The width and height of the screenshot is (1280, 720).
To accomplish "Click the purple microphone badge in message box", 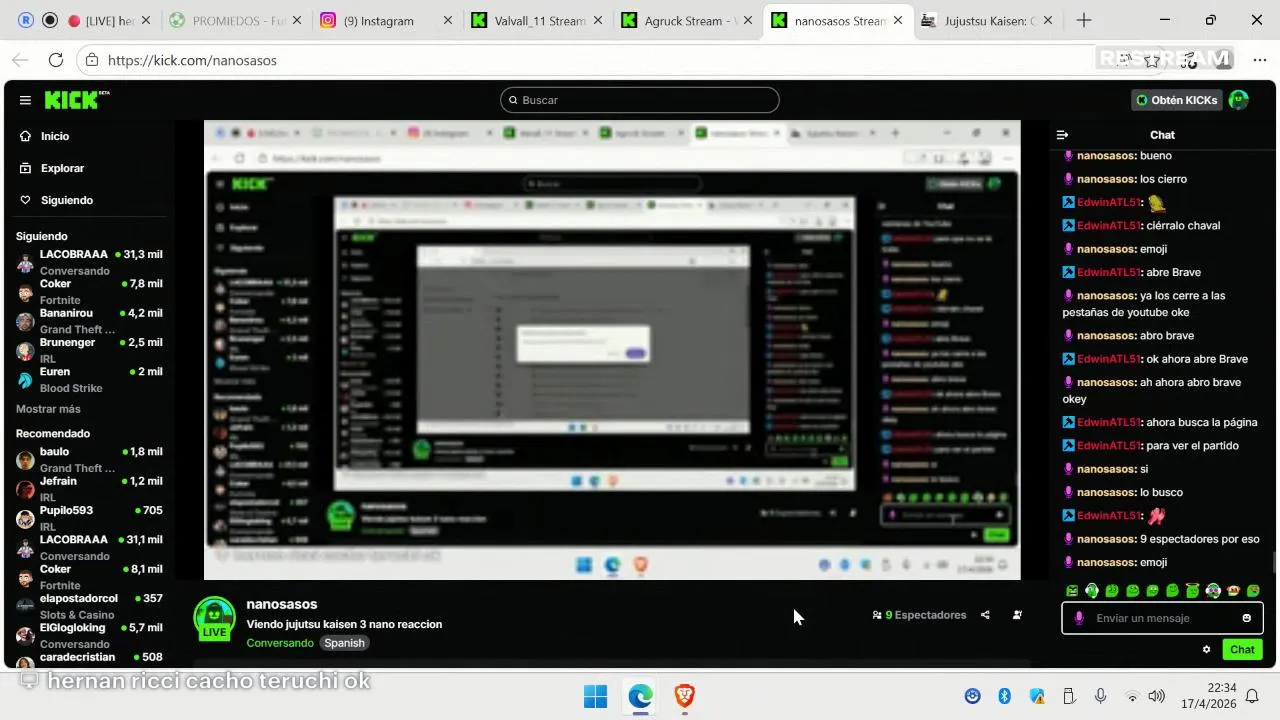I will (1078, 618).
